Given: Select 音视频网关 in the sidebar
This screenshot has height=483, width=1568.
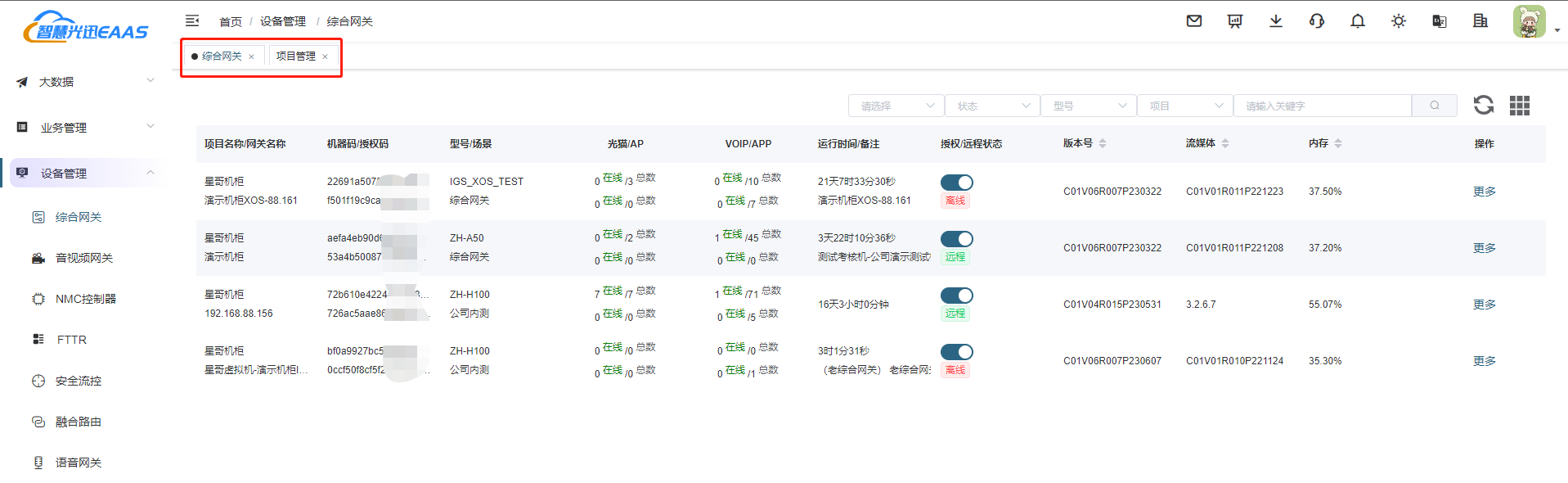Looking at the screenshot, I should click(x=83, y=258).
